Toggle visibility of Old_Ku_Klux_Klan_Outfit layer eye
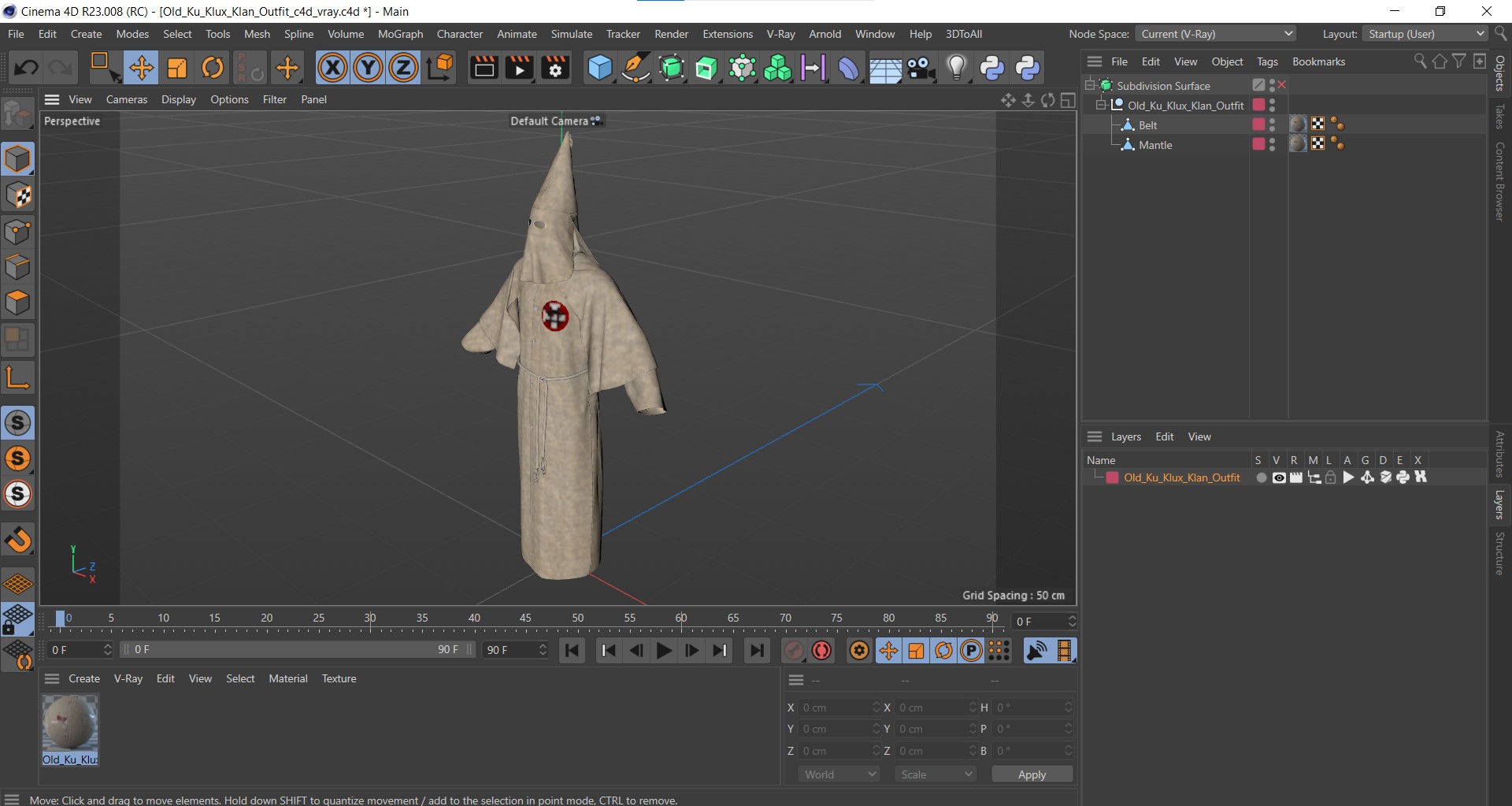The image size is (1512, 806). tap(1279, 477)
